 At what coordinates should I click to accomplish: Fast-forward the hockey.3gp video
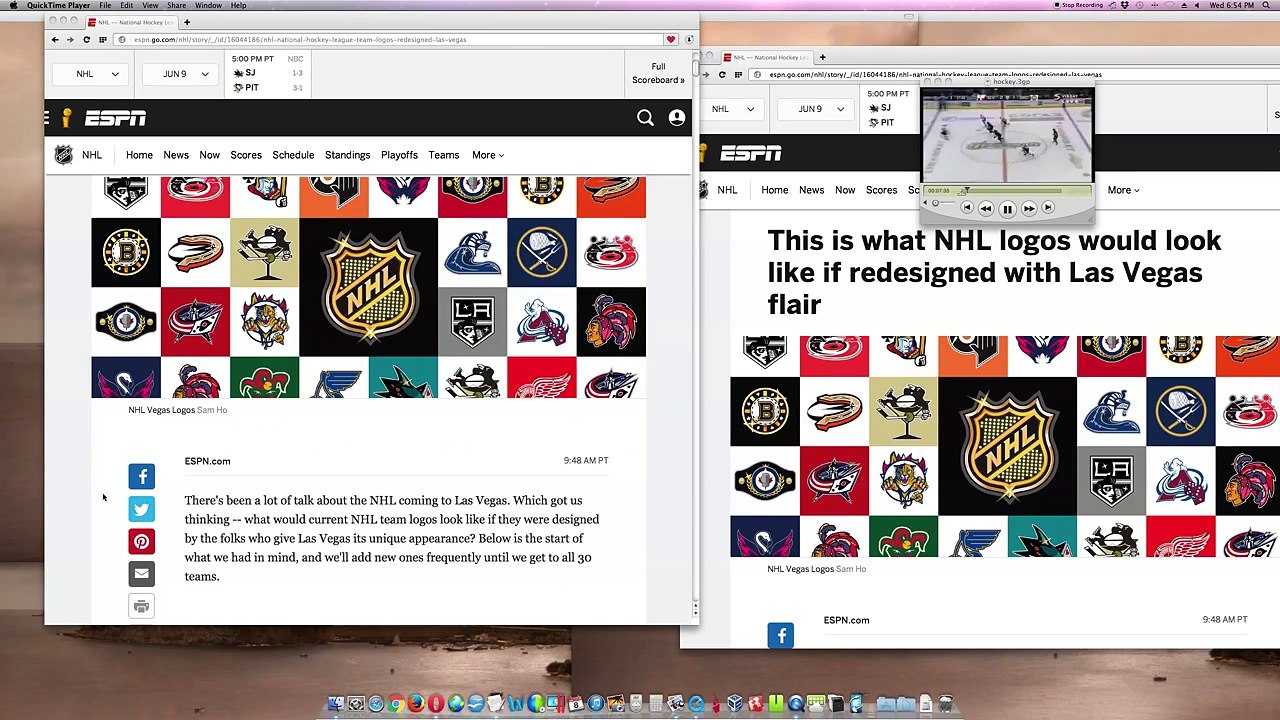(1029, 209)
